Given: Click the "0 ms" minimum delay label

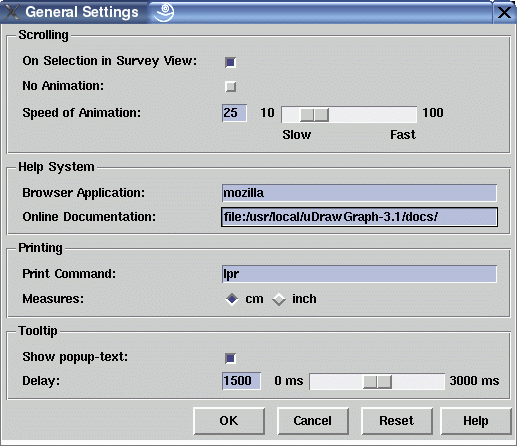Looking at the screenshot, I should (289, 381).
